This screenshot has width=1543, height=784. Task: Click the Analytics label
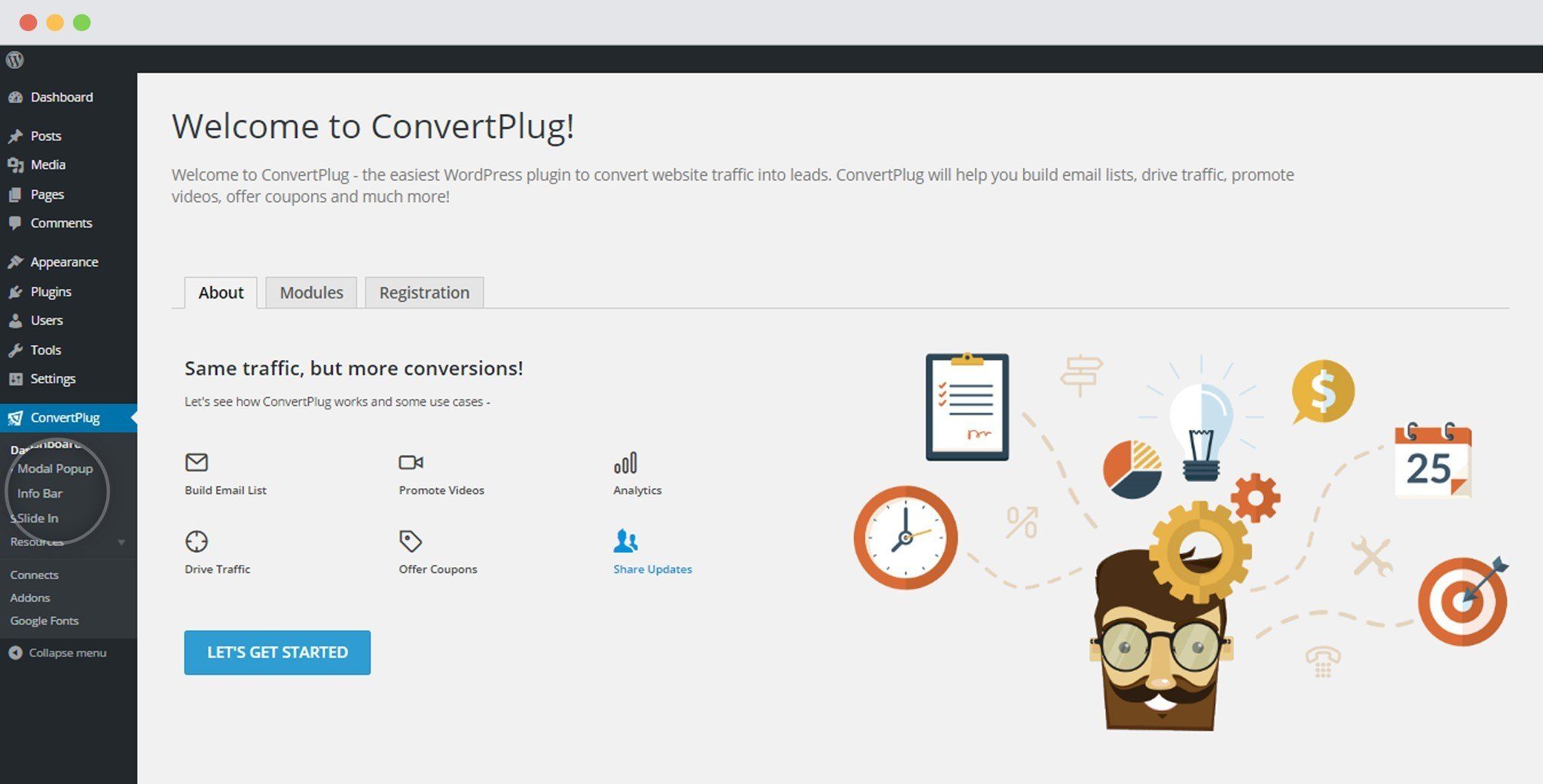pos(637,490)
